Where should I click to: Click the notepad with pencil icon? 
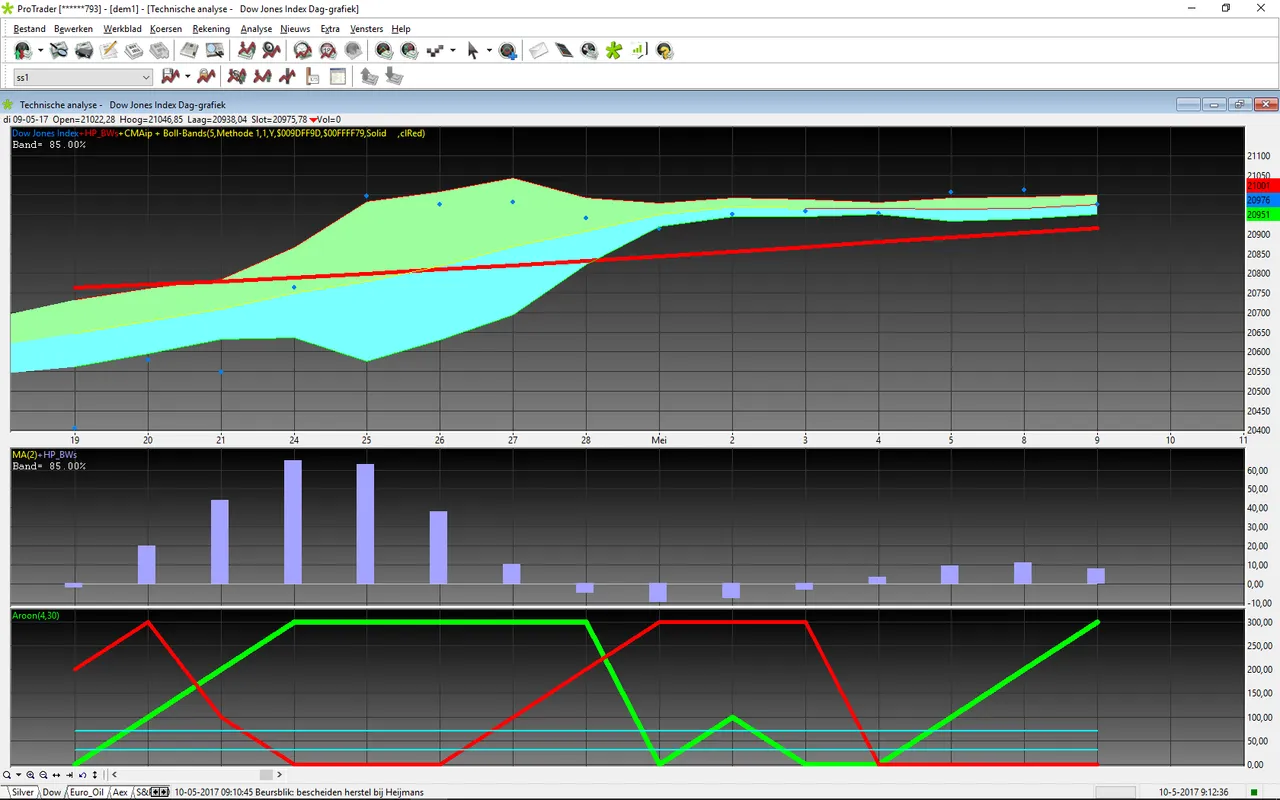click(109, 50)
